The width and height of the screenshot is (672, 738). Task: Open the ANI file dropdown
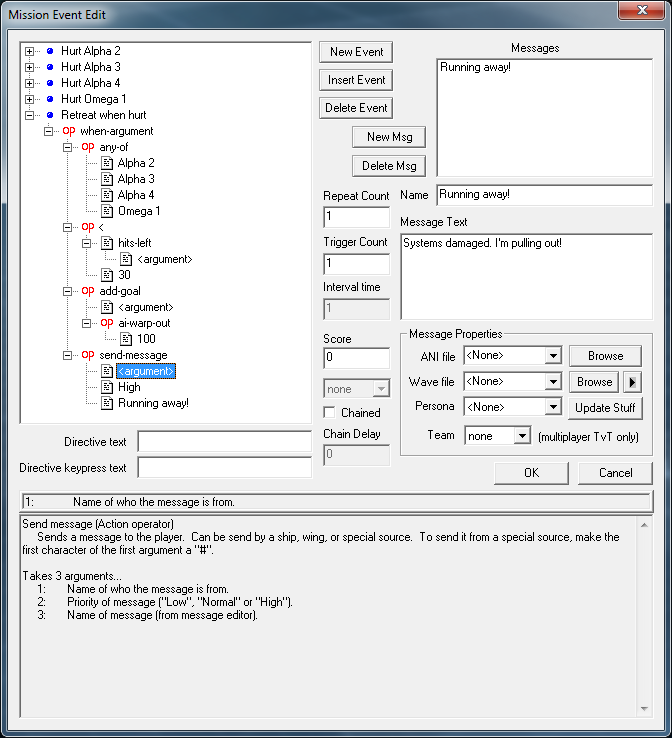tap(552, 355)
